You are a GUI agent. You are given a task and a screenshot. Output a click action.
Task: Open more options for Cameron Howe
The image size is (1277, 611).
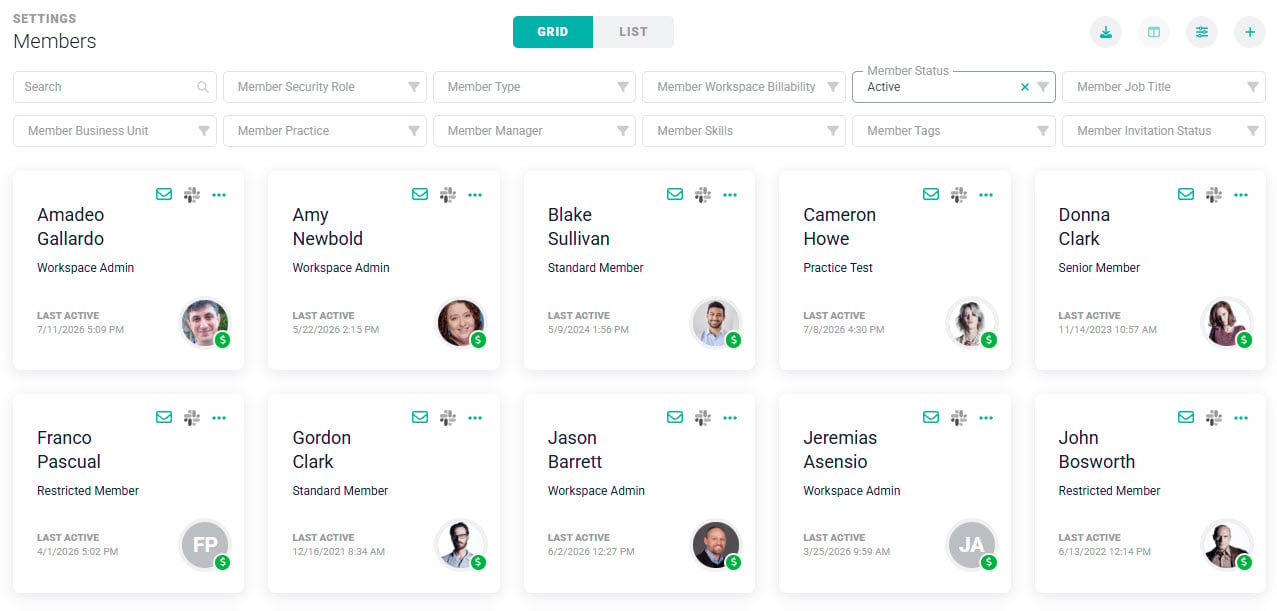[986, 195]
